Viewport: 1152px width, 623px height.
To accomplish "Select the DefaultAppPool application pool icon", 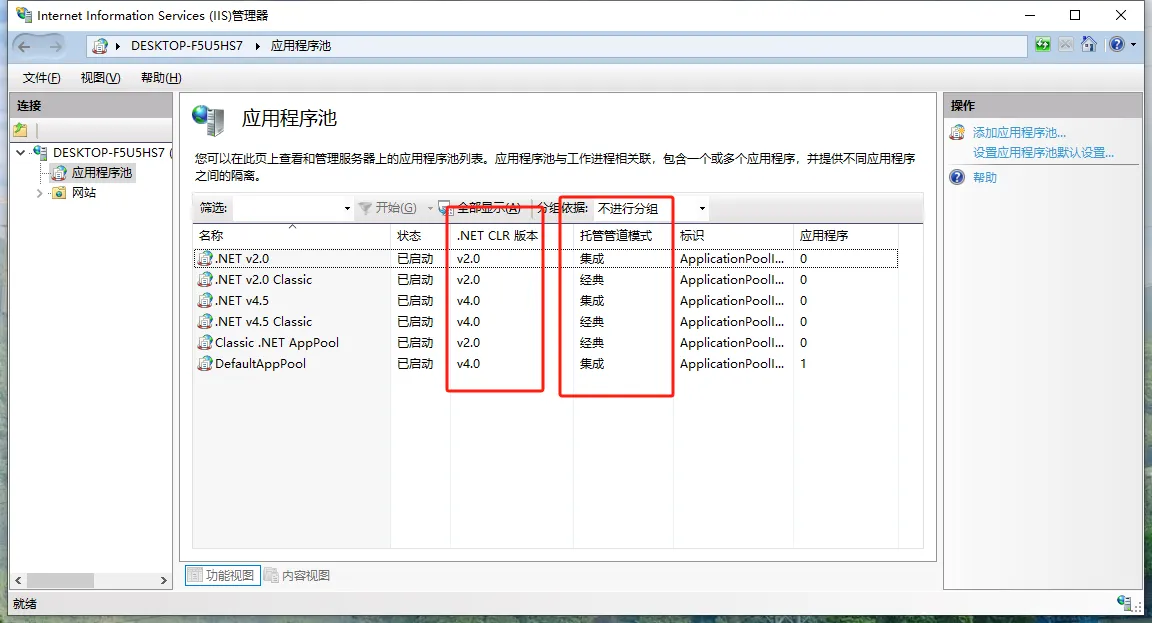I will (x=205, y=364).
